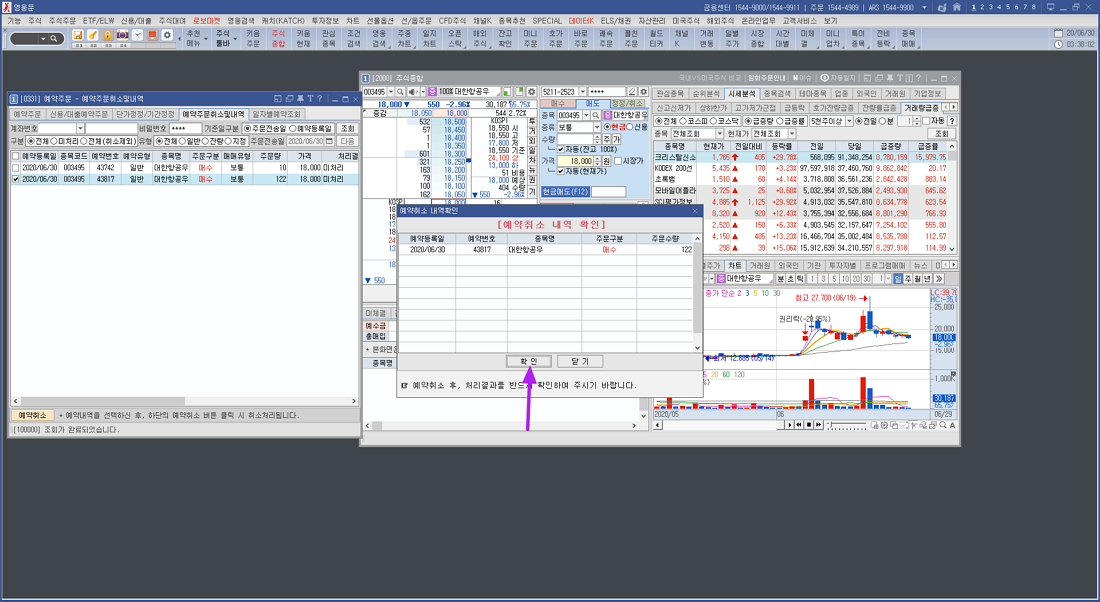Click the save layout toolbar icon
Screen dimensions: 1100x602
click(x=78, y=35)
